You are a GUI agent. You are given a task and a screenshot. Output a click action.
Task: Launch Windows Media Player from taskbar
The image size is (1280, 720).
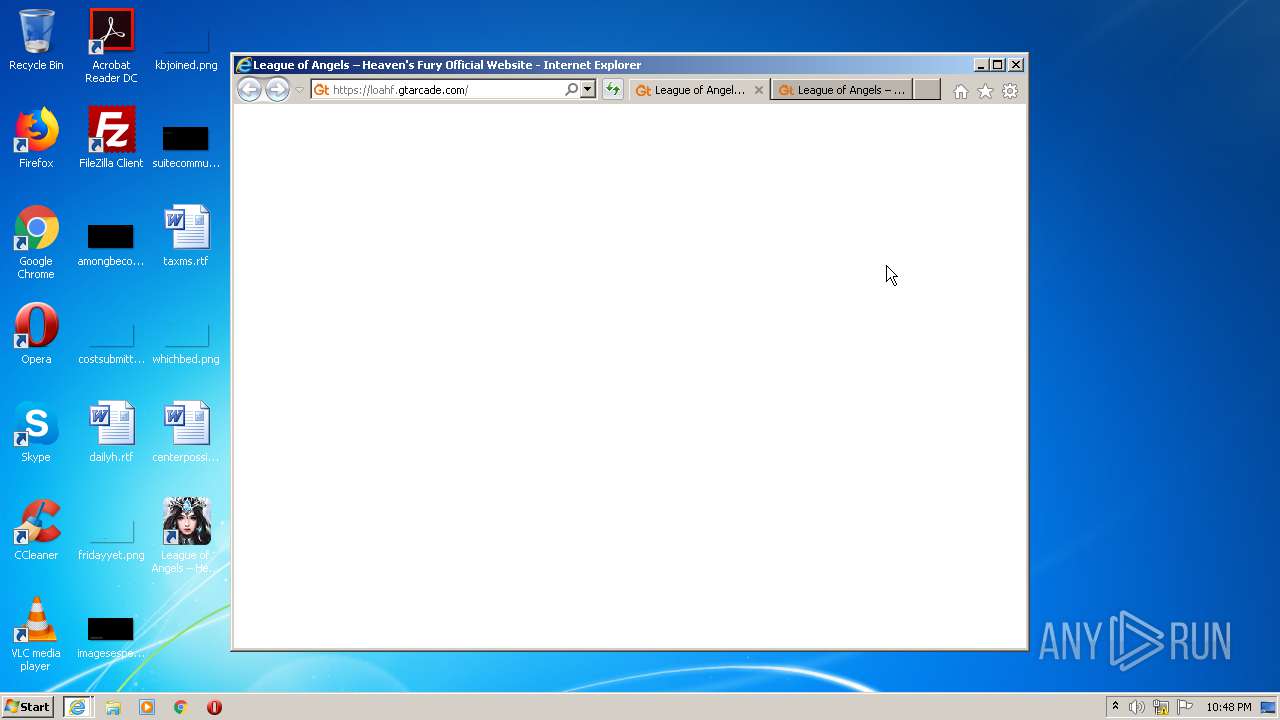[147, 707]
